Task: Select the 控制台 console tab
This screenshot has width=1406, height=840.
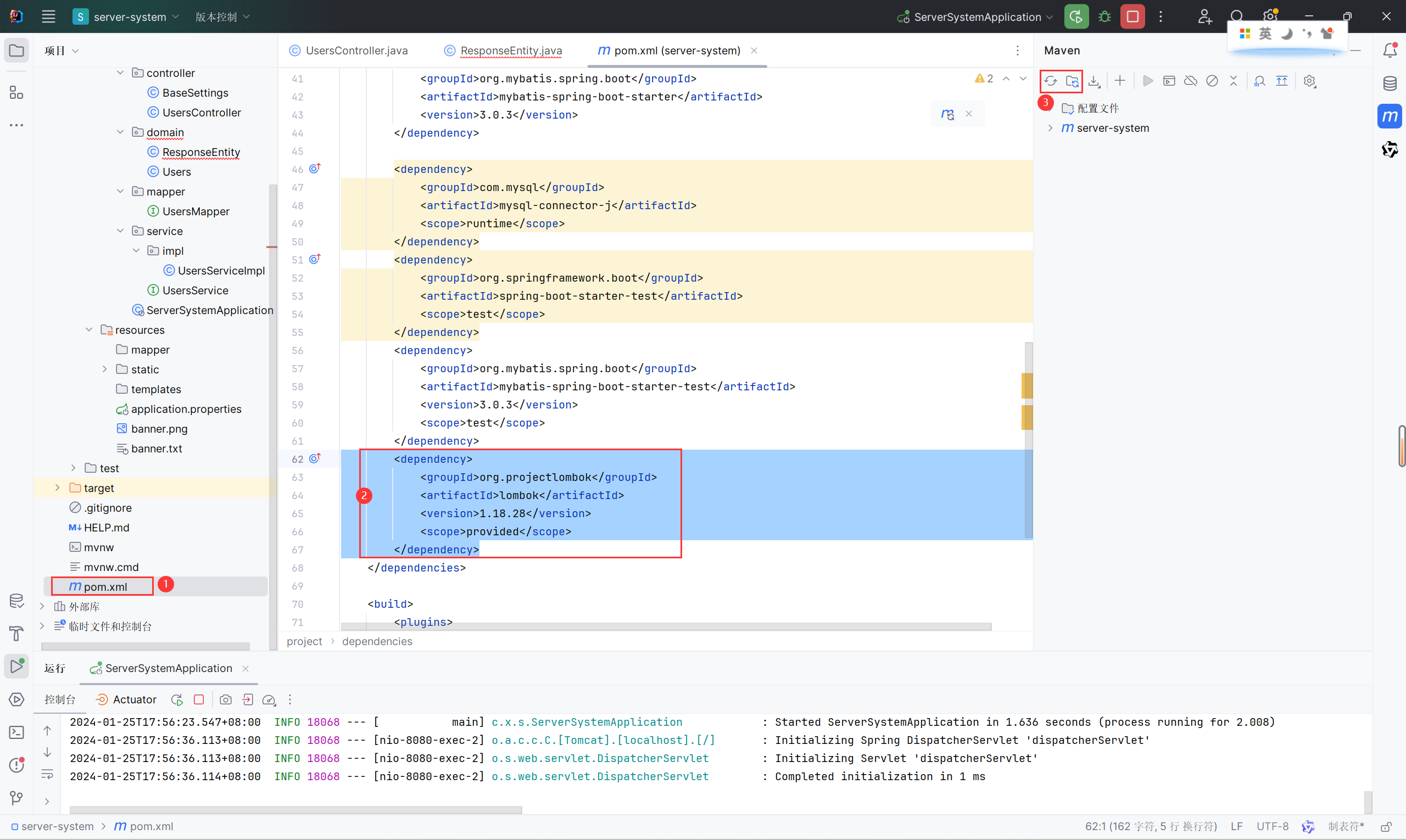Action: pyautogui.click(x=59, y=699)
